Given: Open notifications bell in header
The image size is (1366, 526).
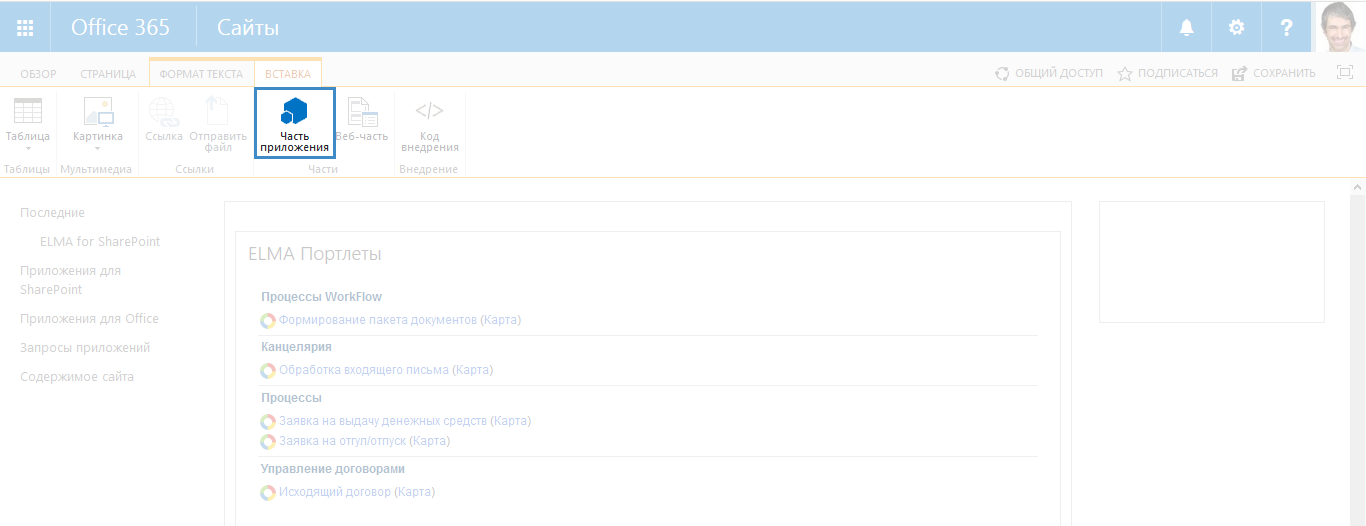Looking at the screenshot, I should click(x=1187, y=27).
